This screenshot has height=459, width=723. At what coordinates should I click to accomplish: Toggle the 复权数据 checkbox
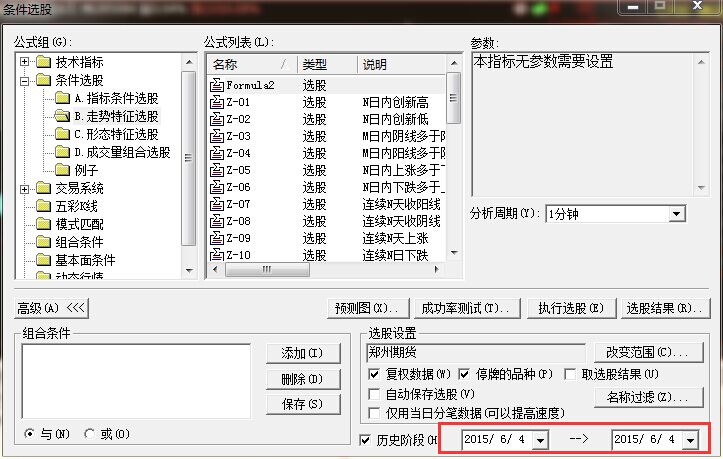[374, 374]
